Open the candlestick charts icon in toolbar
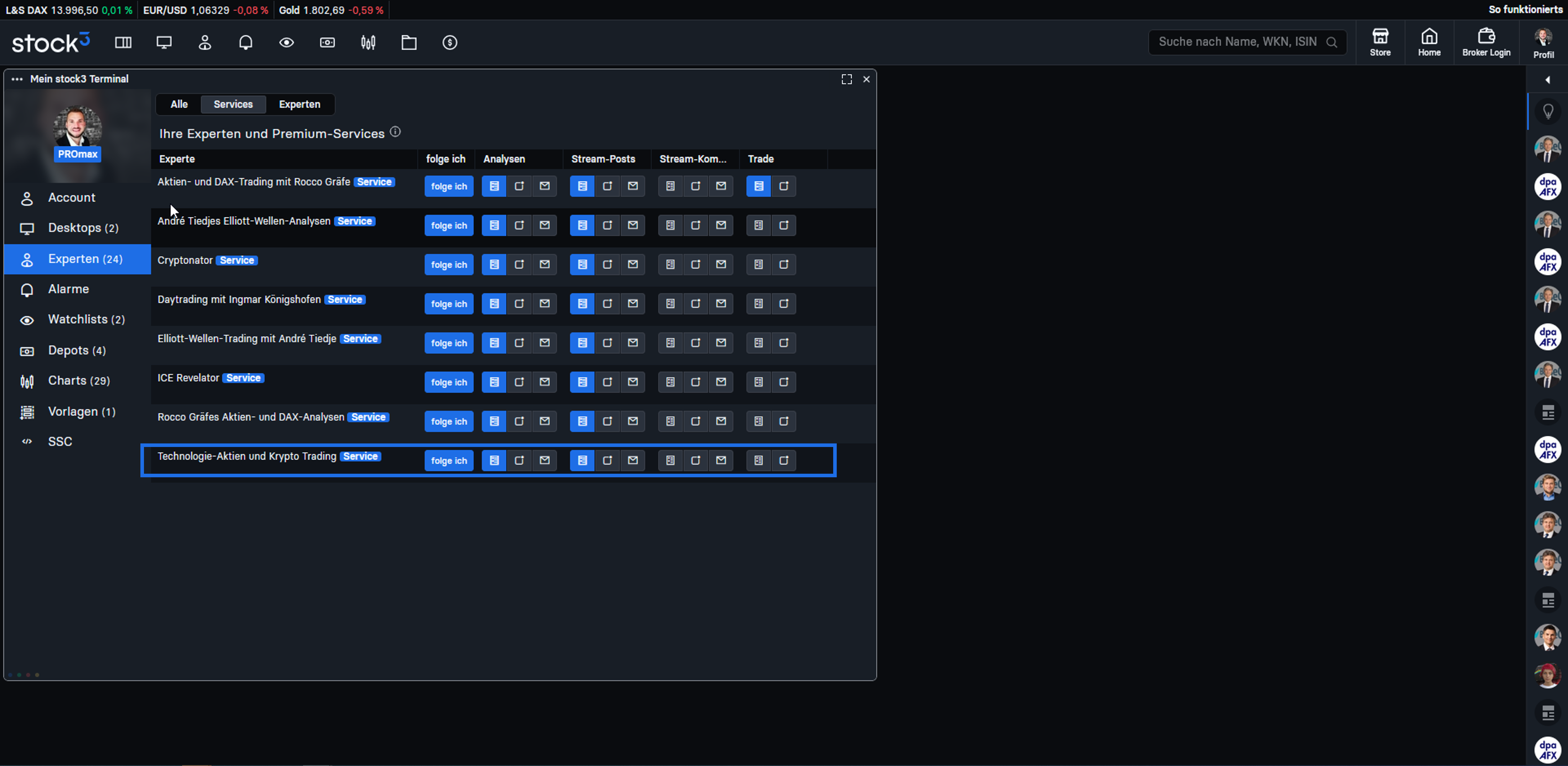 368,43
